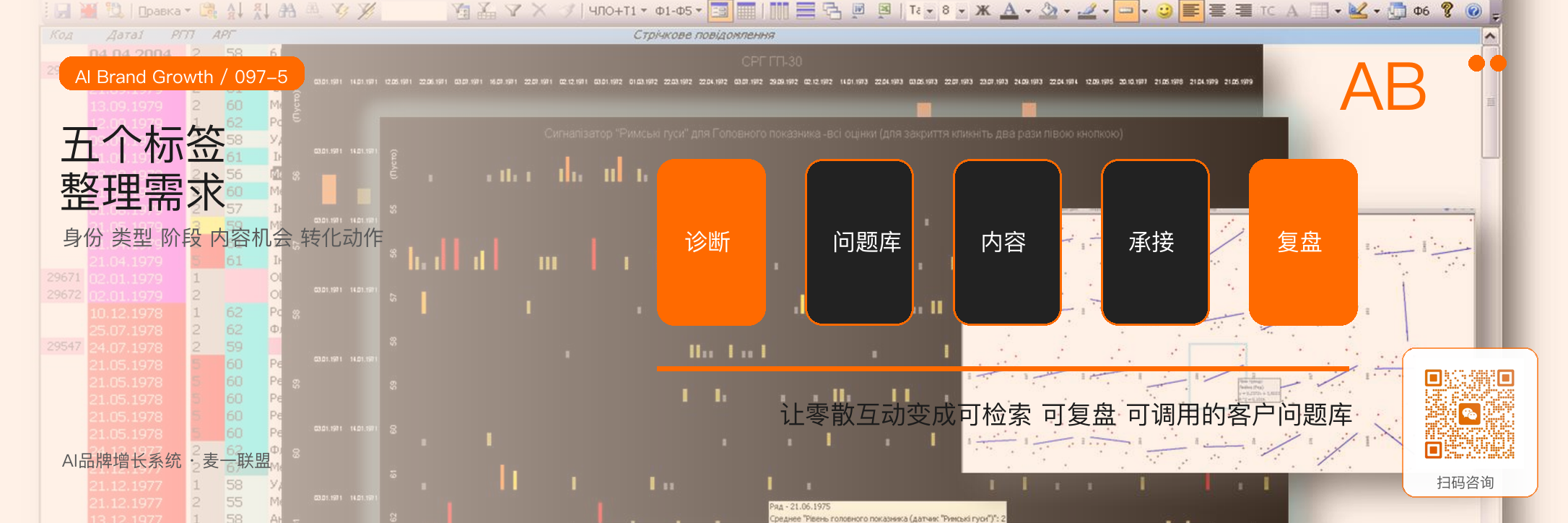Screen dimensions: 1568x523
Task: Click the print preview toolbar icon
Action: point(113,11)
